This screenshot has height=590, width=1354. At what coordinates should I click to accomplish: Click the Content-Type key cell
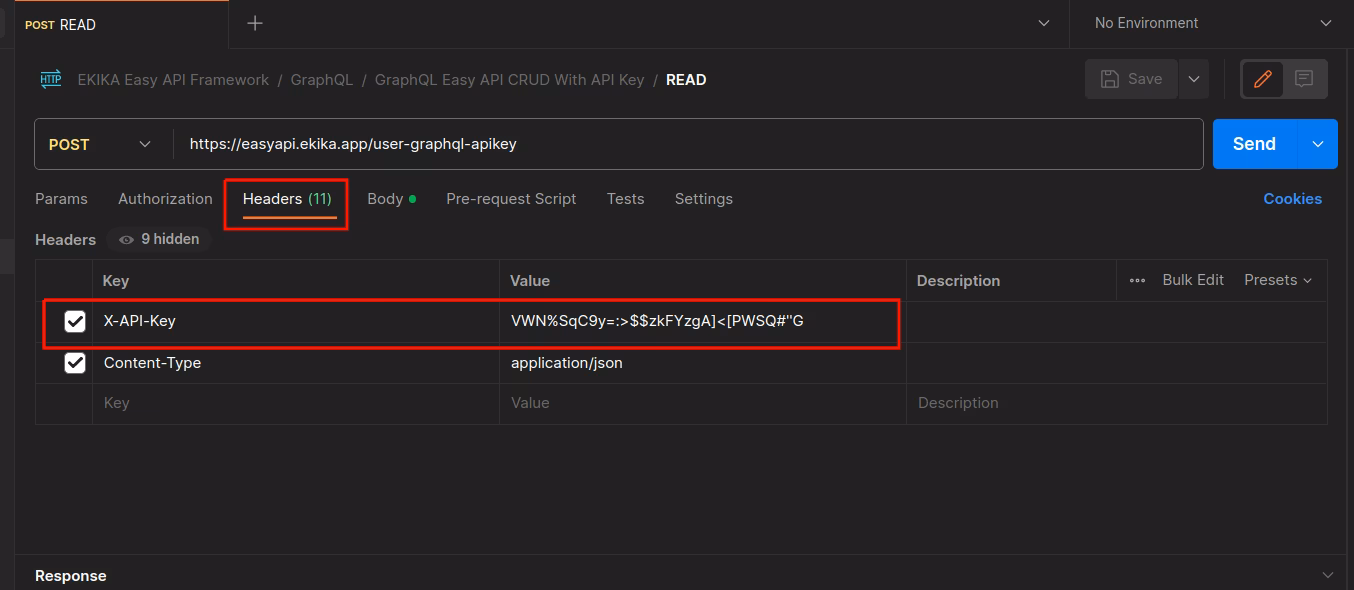tap(296, 363)
